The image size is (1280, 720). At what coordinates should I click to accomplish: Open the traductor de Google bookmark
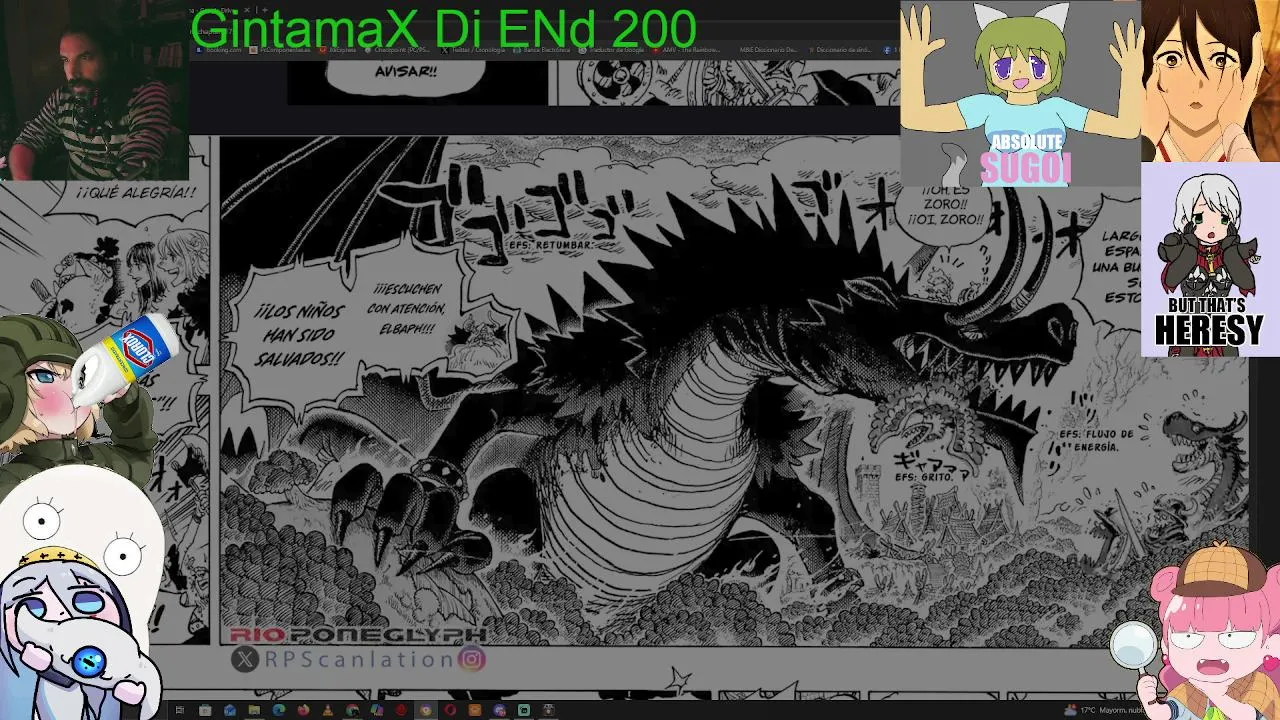click(x=609, y=49)
